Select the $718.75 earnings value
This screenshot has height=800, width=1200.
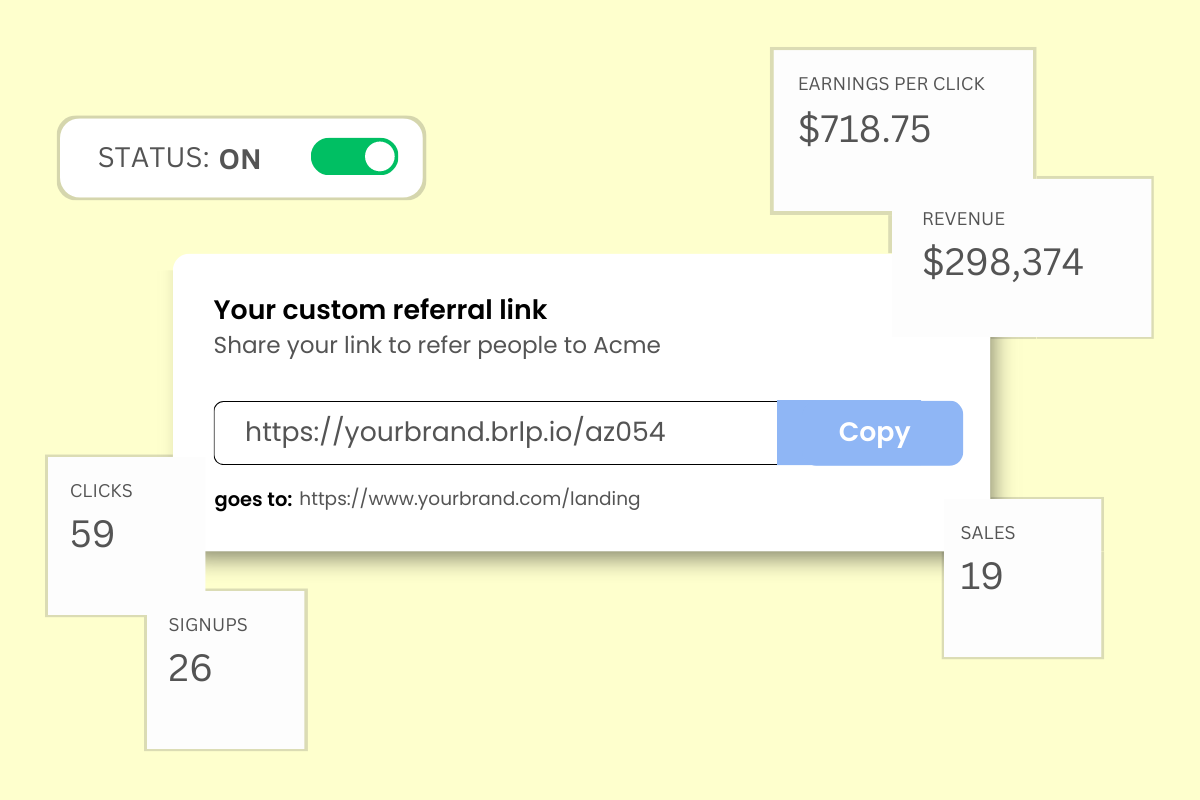pos(864,130)
